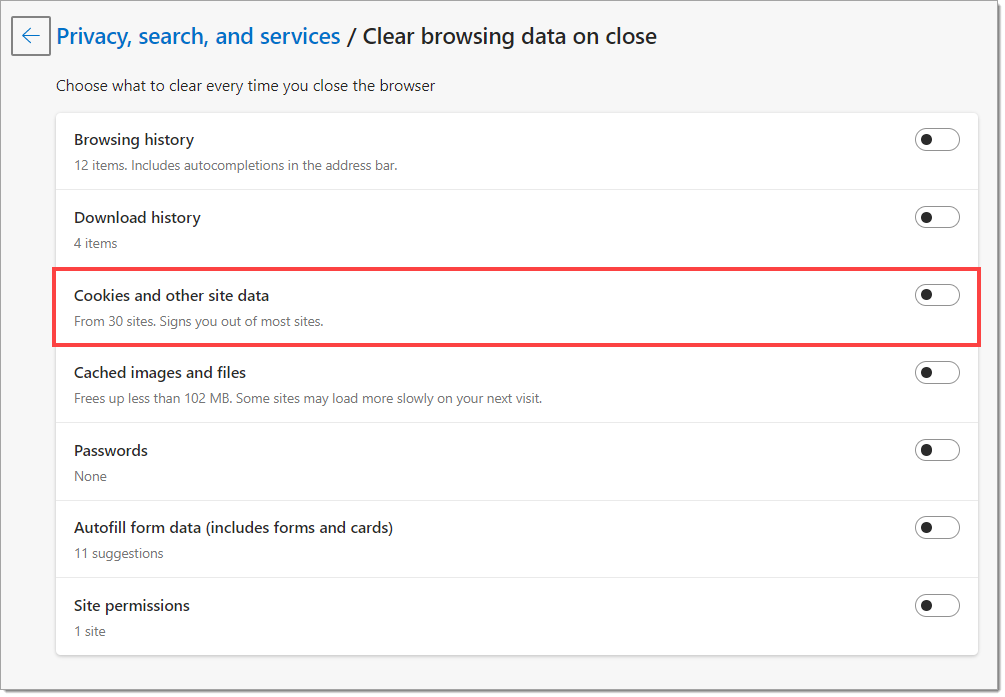Enable Cached images and files toggle

point(936,372)
